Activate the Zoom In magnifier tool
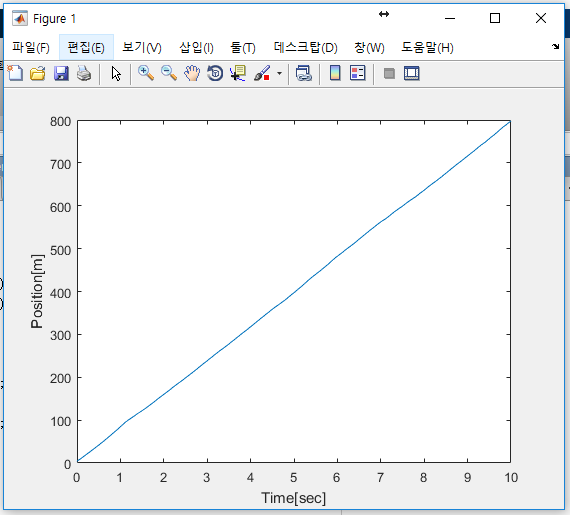570x515 pixels. pyautogui.click(x=146, y=73)
